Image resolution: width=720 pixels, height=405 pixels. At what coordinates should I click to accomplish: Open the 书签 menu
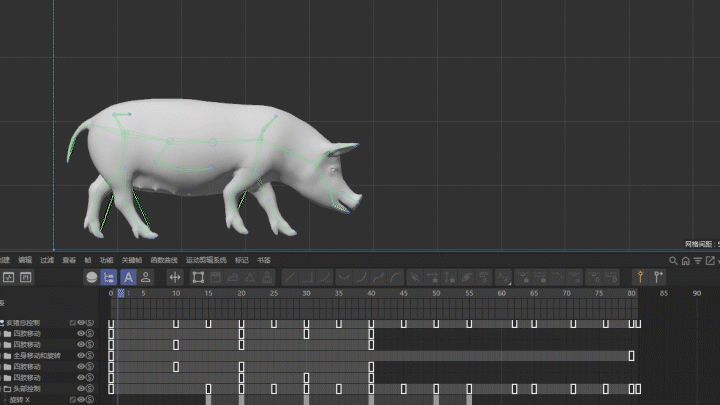coord(264,260)
